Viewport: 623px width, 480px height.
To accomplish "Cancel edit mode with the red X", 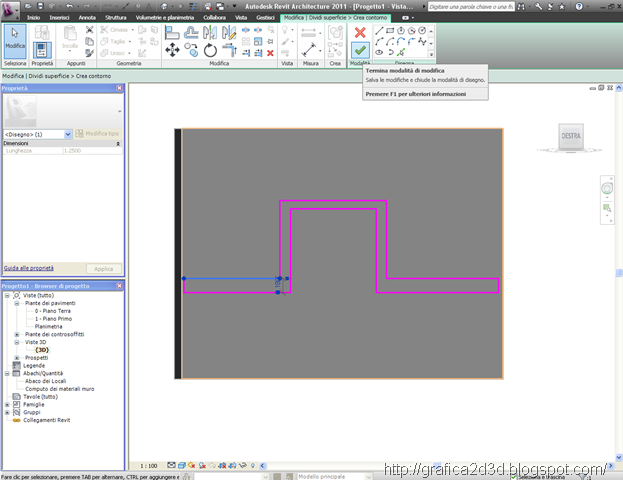I will 360,32.
